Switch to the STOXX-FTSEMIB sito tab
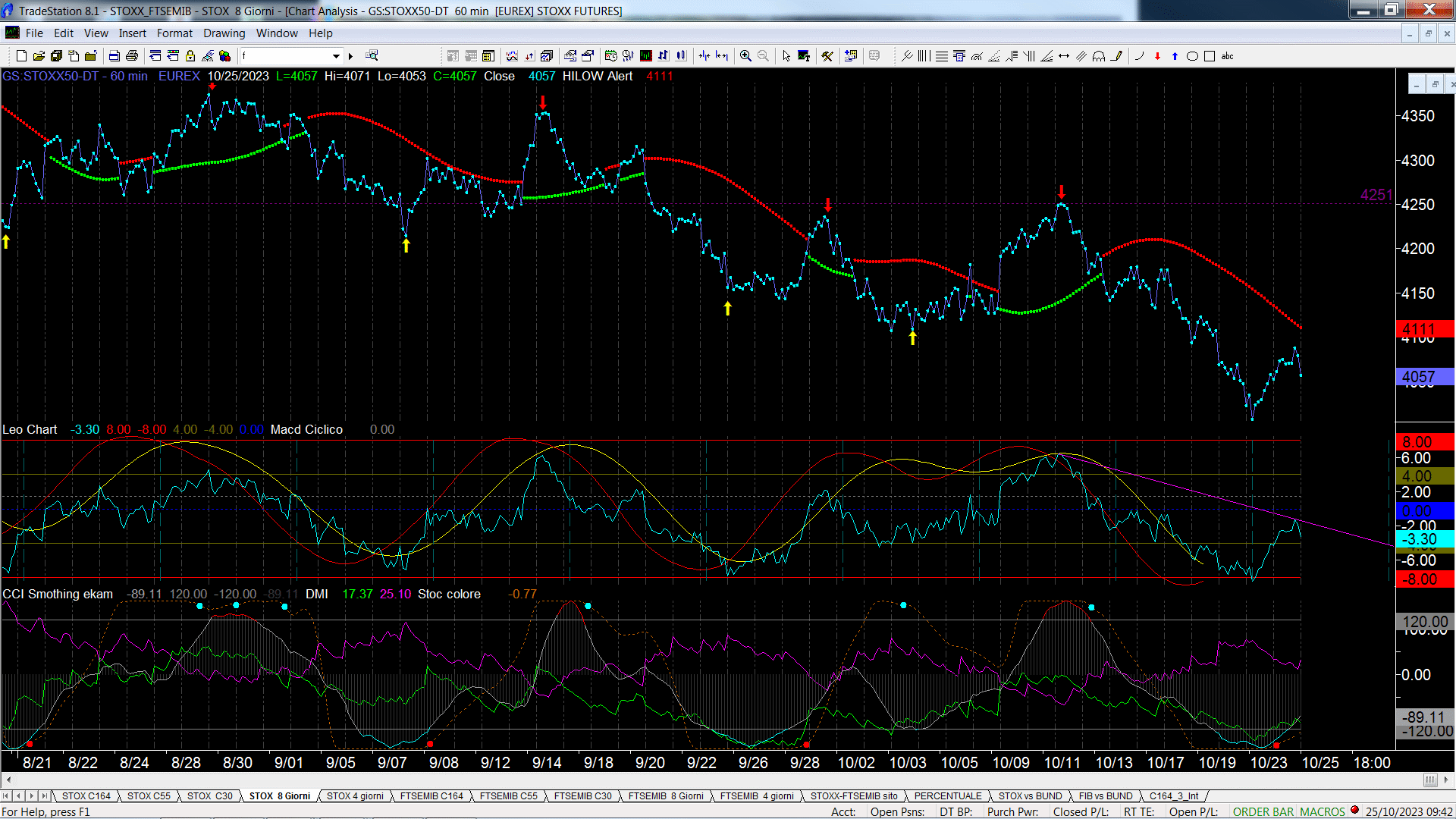Viewport: 1456px width, 819px height. pos(854,796)
